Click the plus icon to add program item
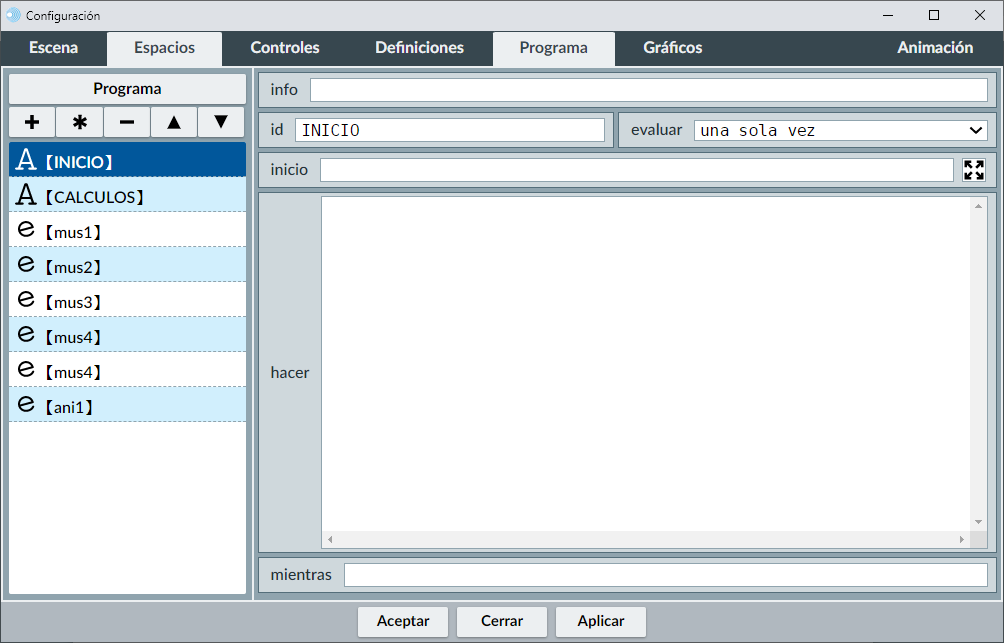Viewport: 1004px width, 643px height. 32,122
